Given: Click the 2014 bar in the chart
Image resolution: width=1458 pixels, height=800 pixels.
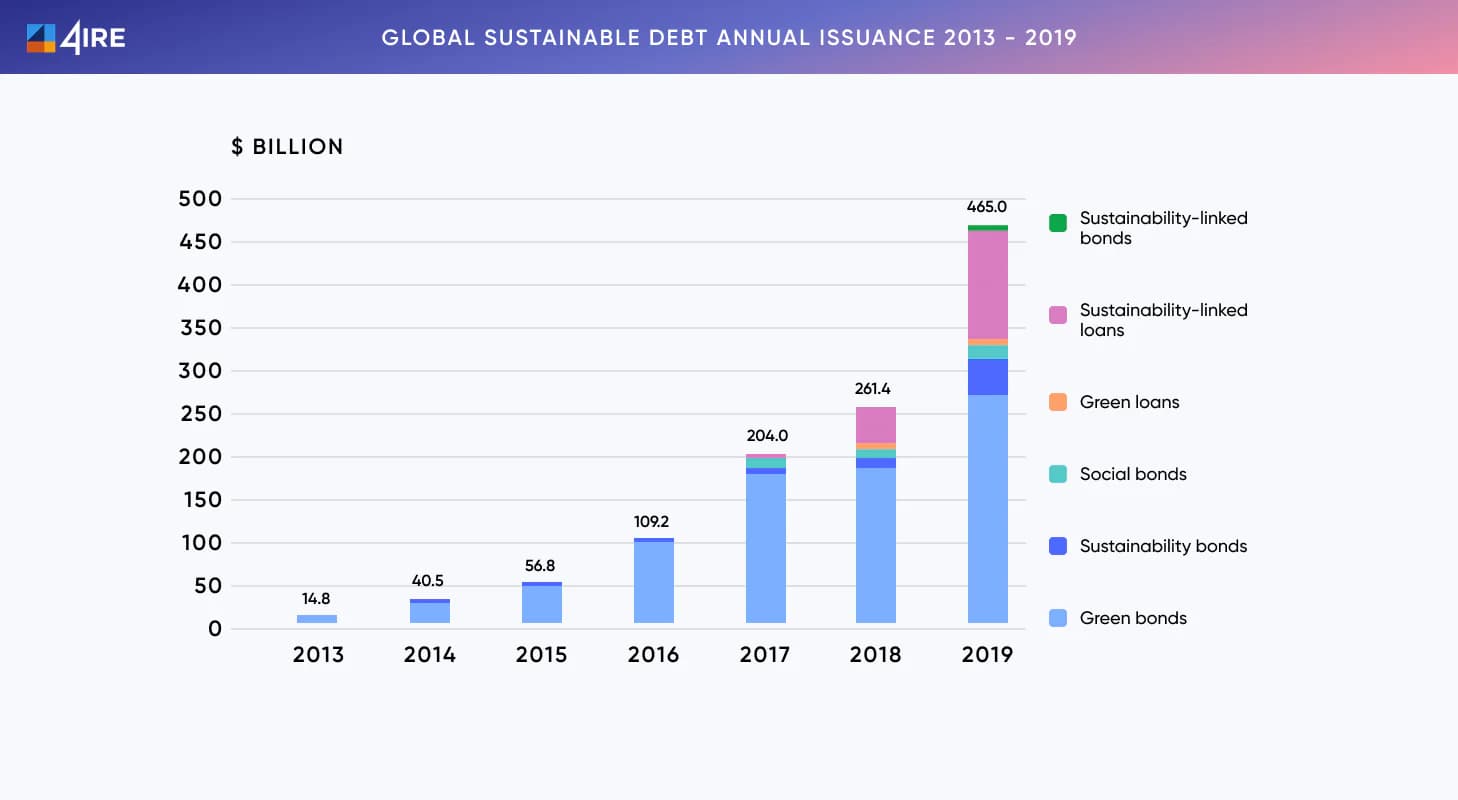Looking at the screenshot, I should click(x=430, y=611).
